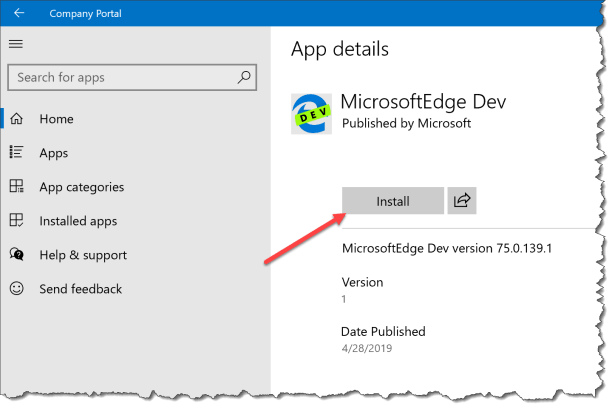Click the date 4/28/2019
Viewport: 615px width, 409px height.
coord(367,348)
